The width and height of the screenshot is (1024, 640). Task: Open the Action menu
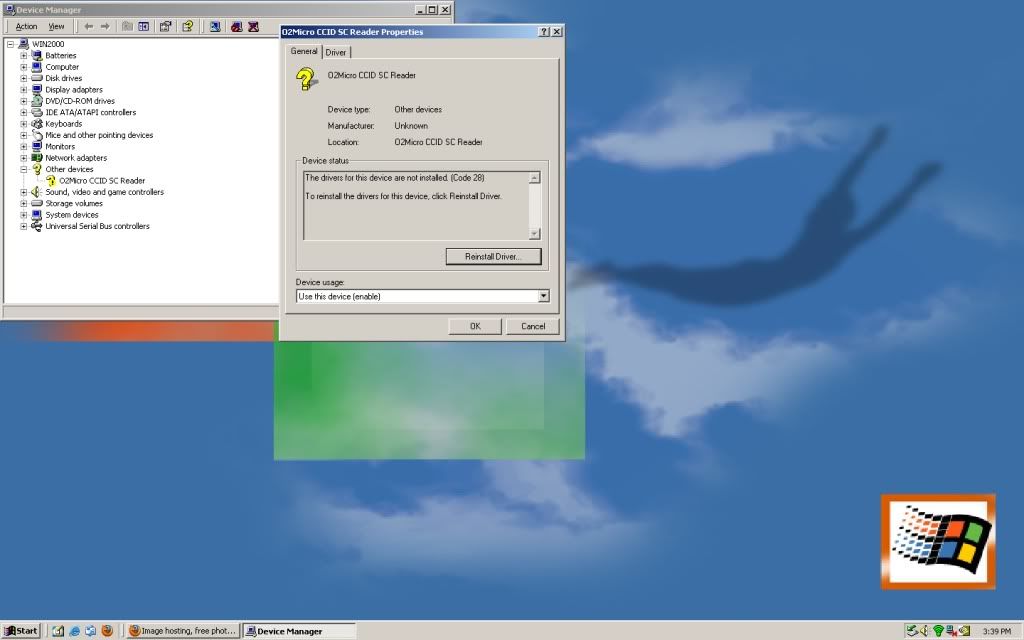26,26
